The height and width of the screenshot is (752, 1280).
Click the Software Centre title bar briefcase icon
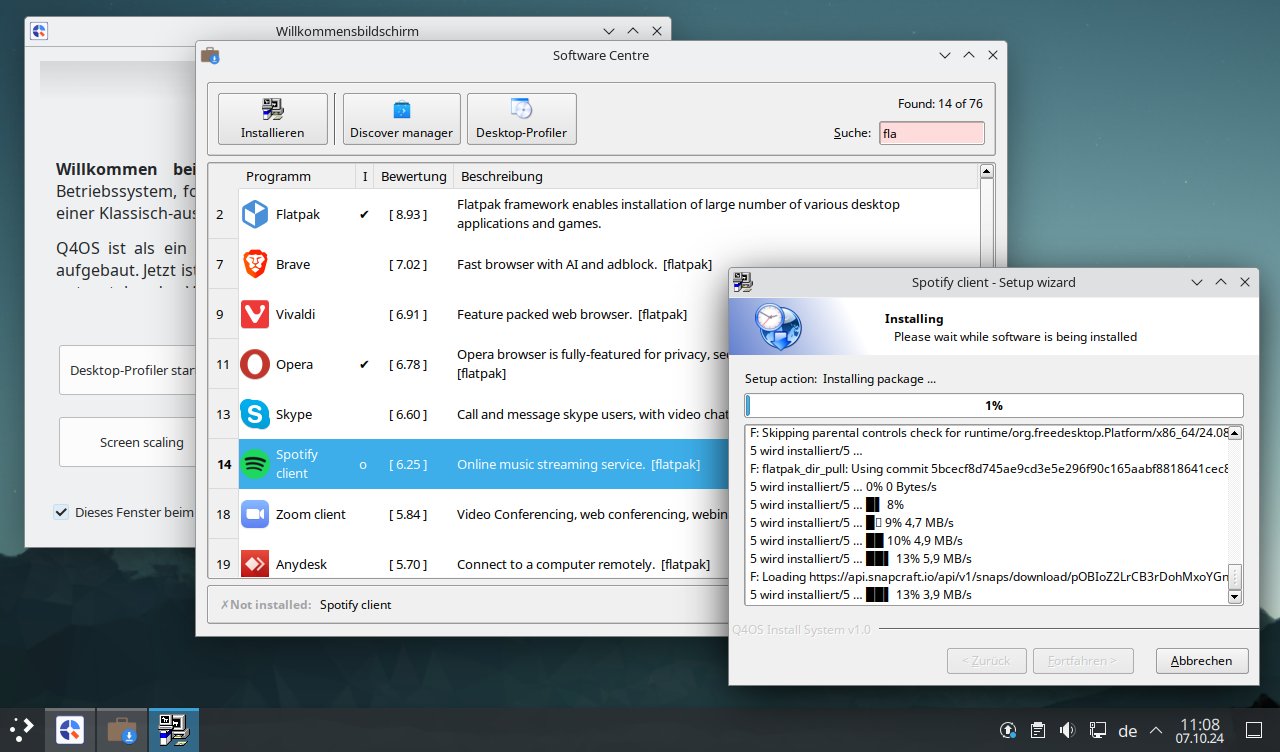tap(210, 55)
